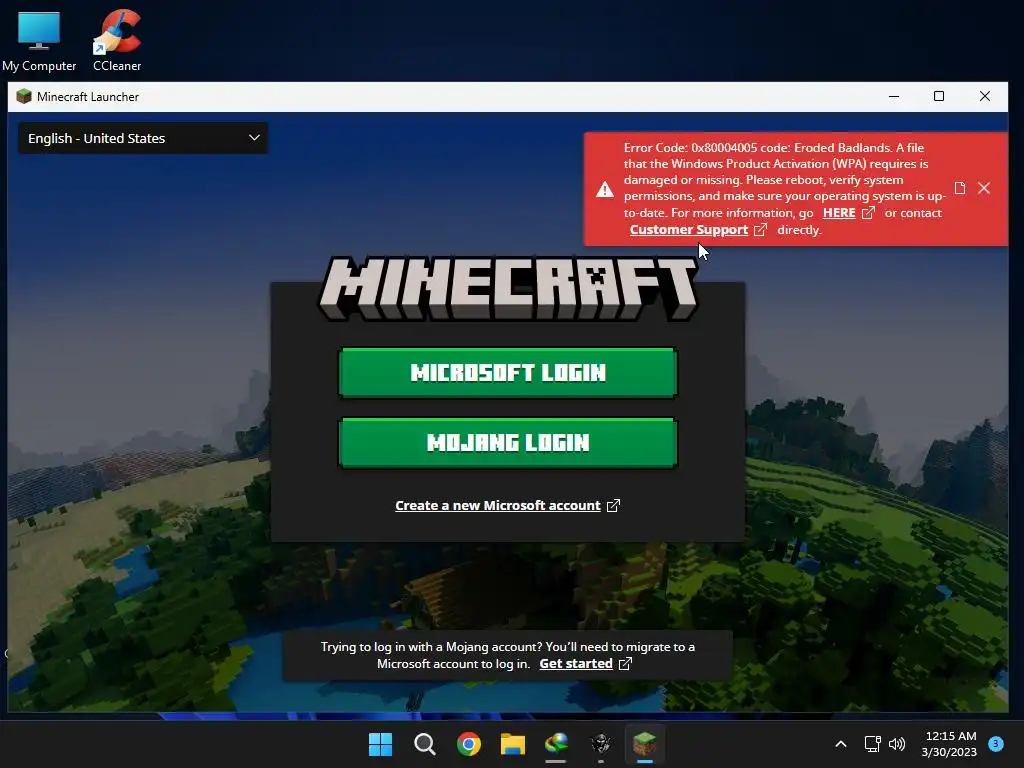Image resolution: width=1024 pixels, height=768 pixels.
Task: Click the external-link icon beside Get started
Action: click(x=625, y=664)
